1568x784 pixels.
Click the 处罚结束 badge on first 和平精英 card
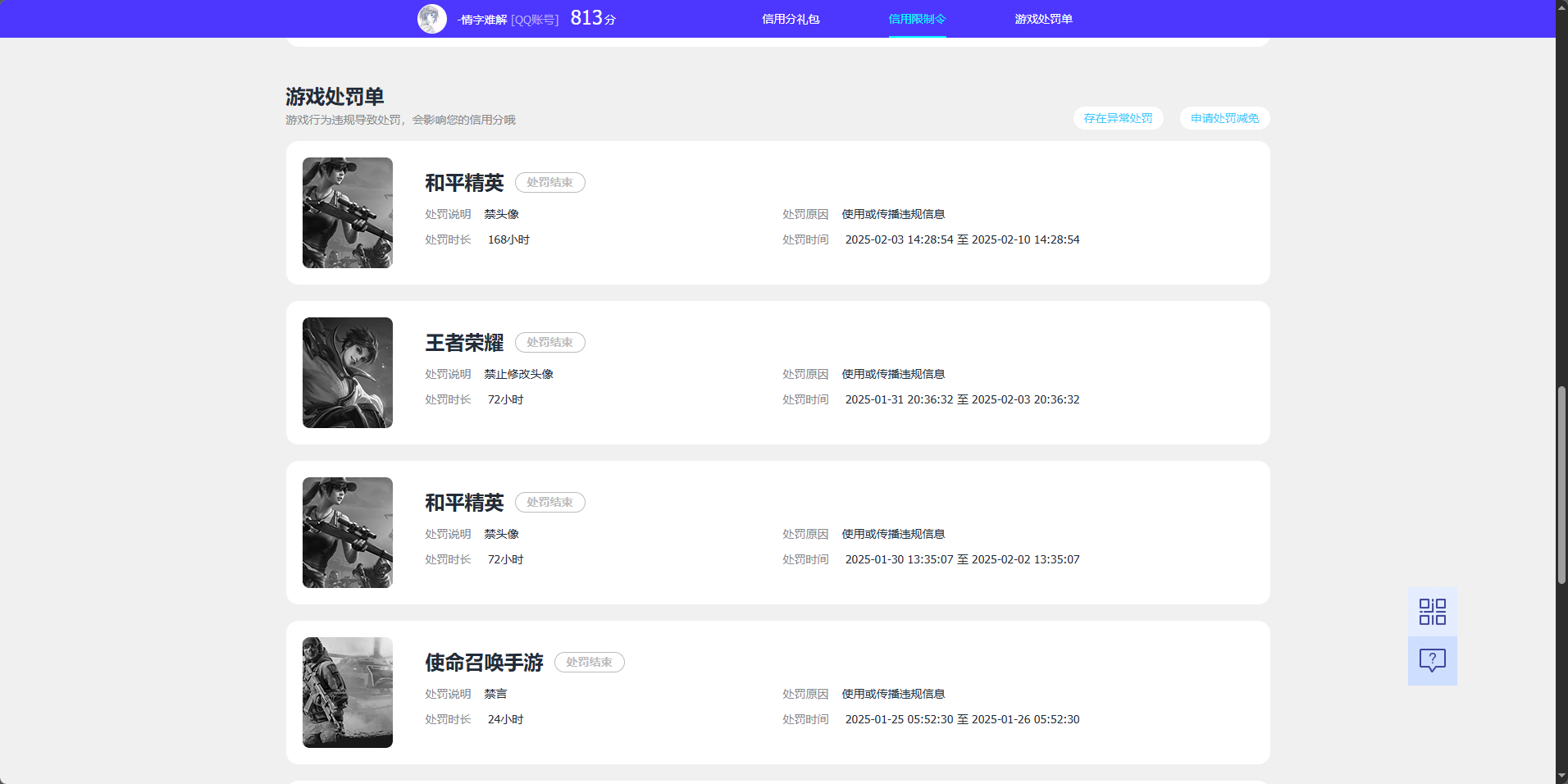(549, 182)
